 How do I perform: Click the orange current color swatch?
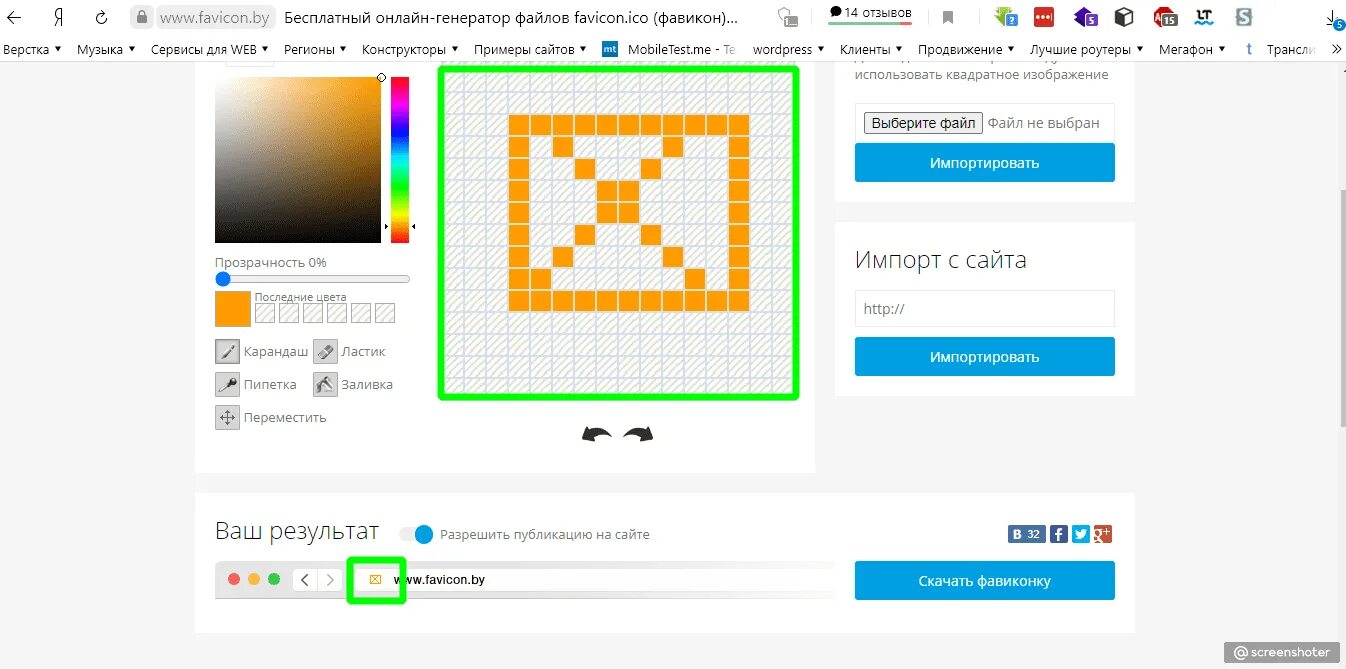[x=232, y=309]
